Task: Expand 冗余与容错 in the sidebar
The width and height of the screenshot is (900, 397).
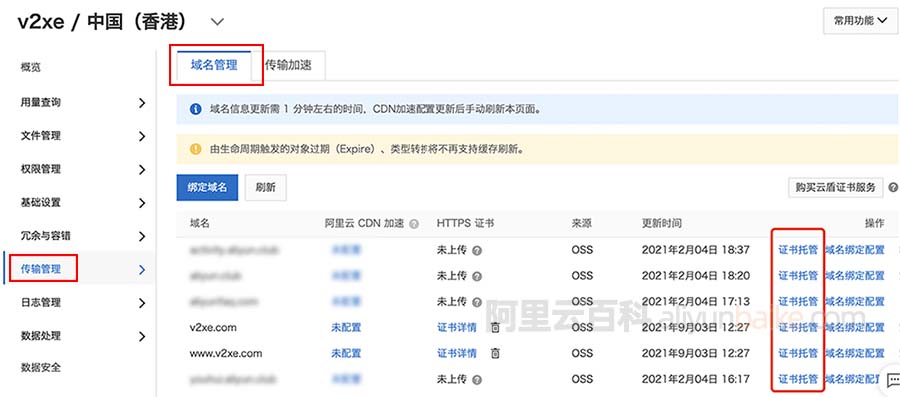Action: point(142,236)
